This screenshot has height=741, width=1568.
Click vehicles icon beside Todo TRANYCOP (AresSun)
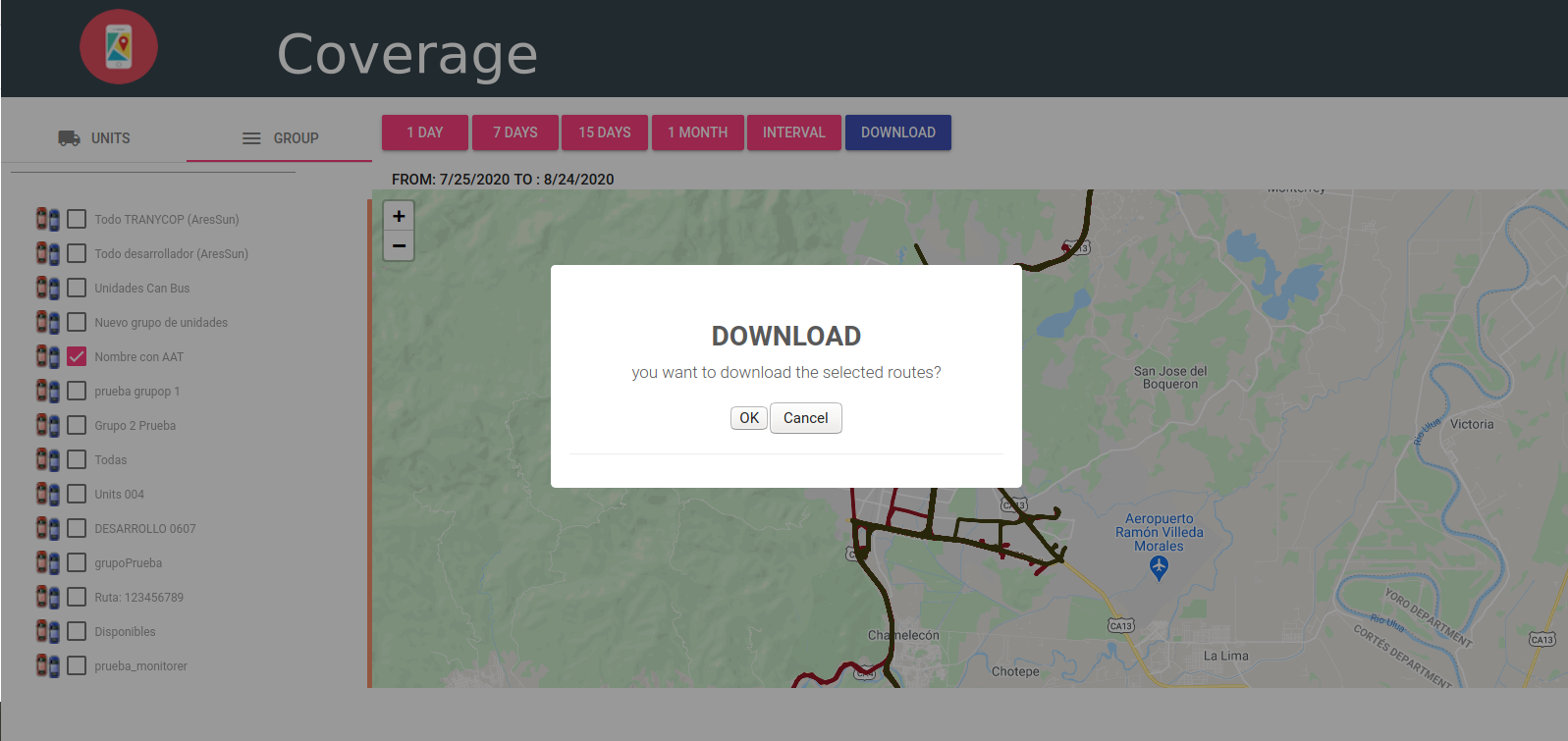click(x=48, y=219)
